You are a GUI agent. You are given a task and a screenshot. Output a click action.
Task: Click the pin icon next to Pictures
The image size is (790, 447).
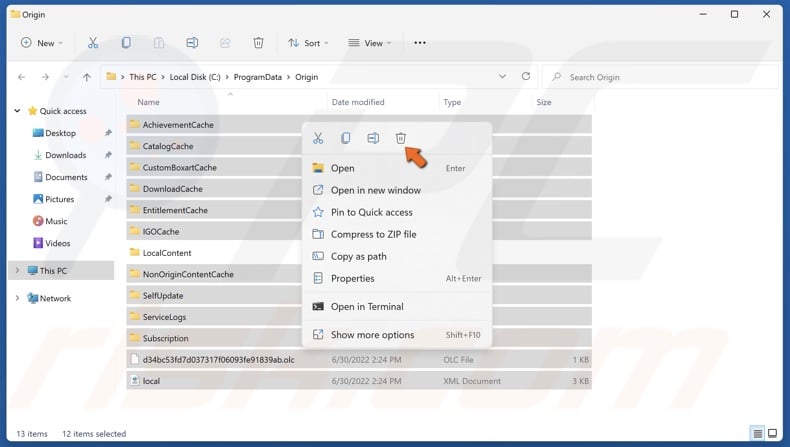[108, 199]
